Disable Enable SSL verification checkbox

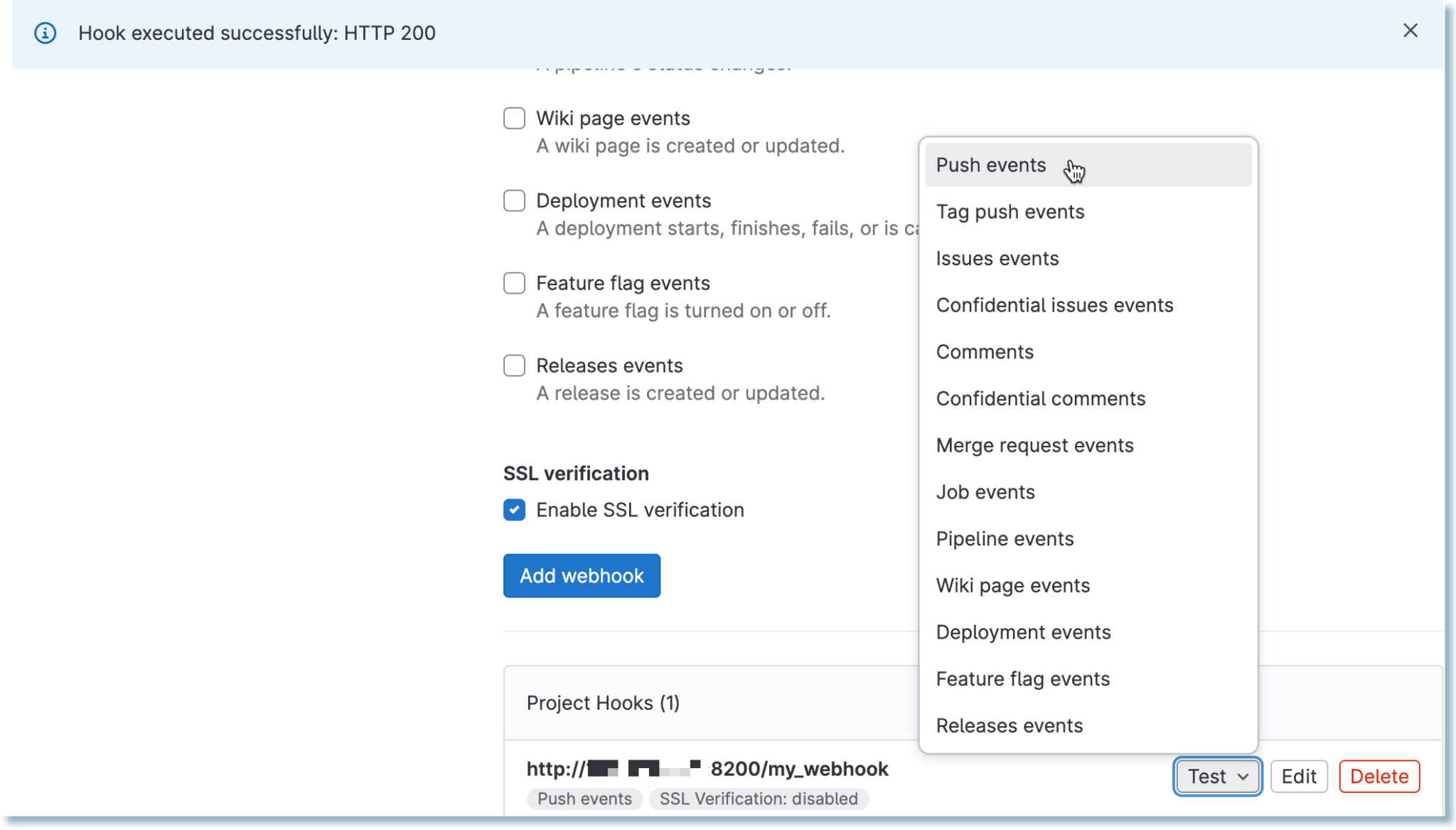(x=514, y=510)
